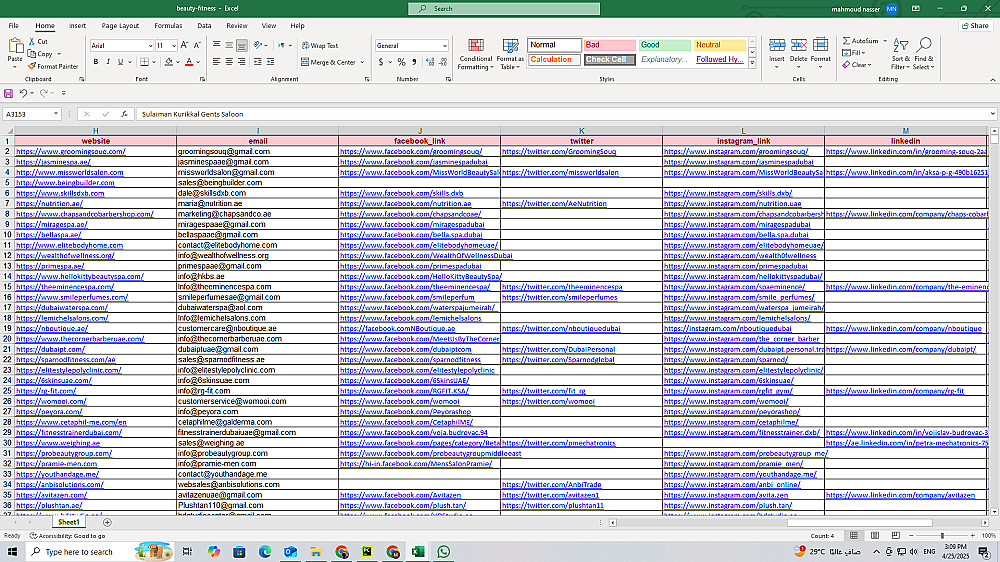Adjust the zoom slider in status bar

[942, 536]
